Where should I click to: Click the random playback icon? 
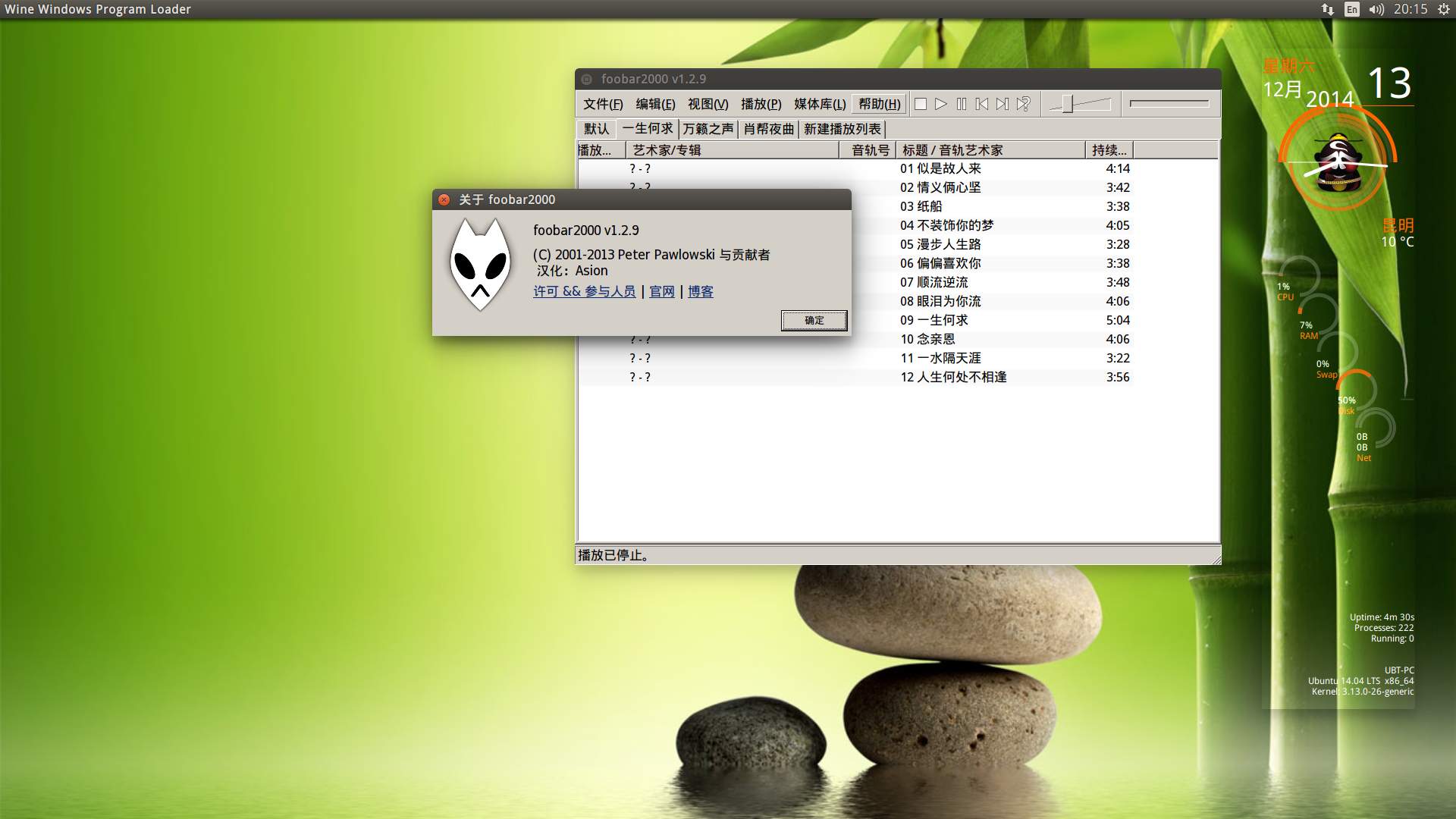pyautogui.click(x=1024, y=104)
